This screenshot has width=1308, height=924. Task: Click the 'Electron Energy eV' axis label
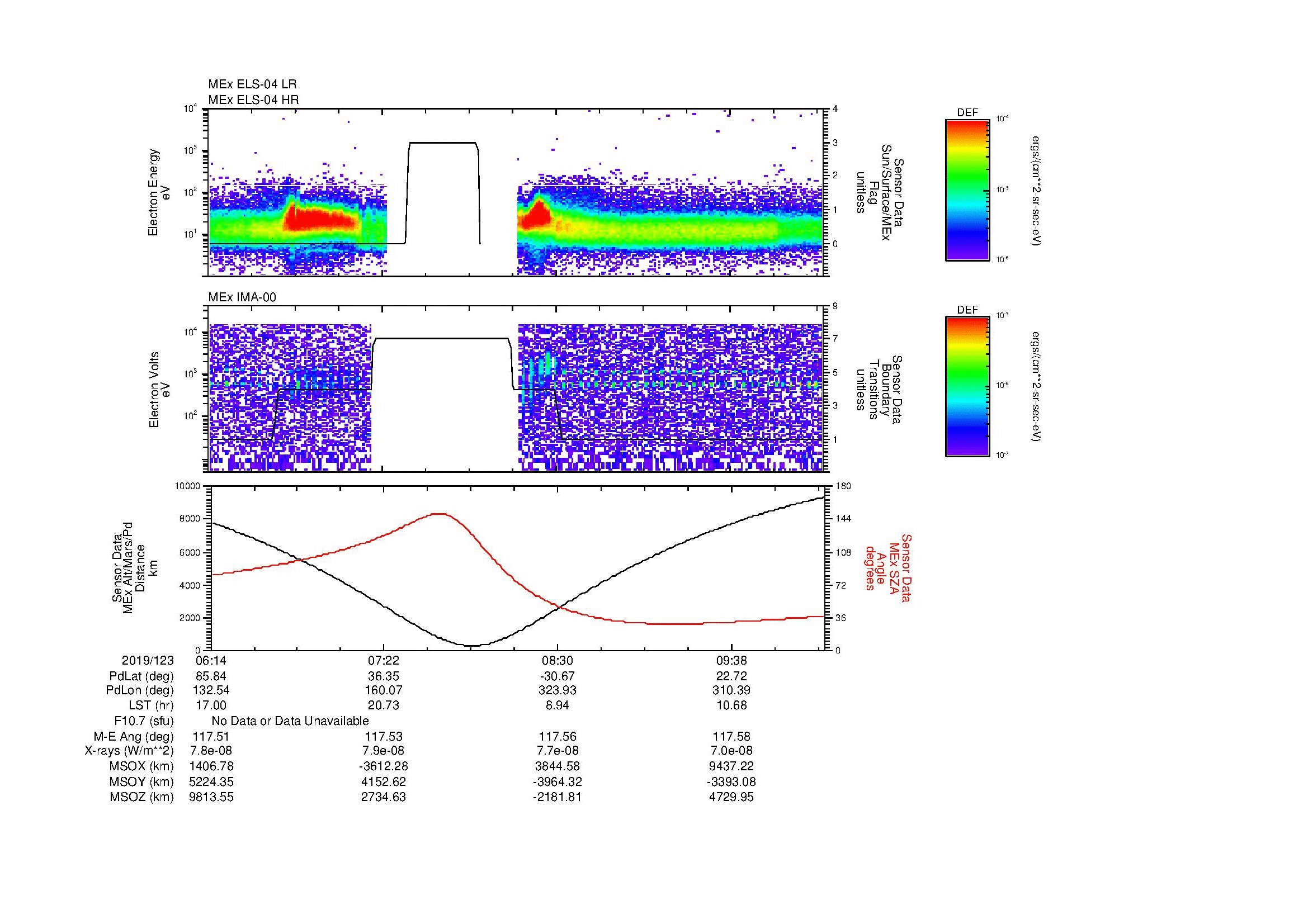coord(159,192)
